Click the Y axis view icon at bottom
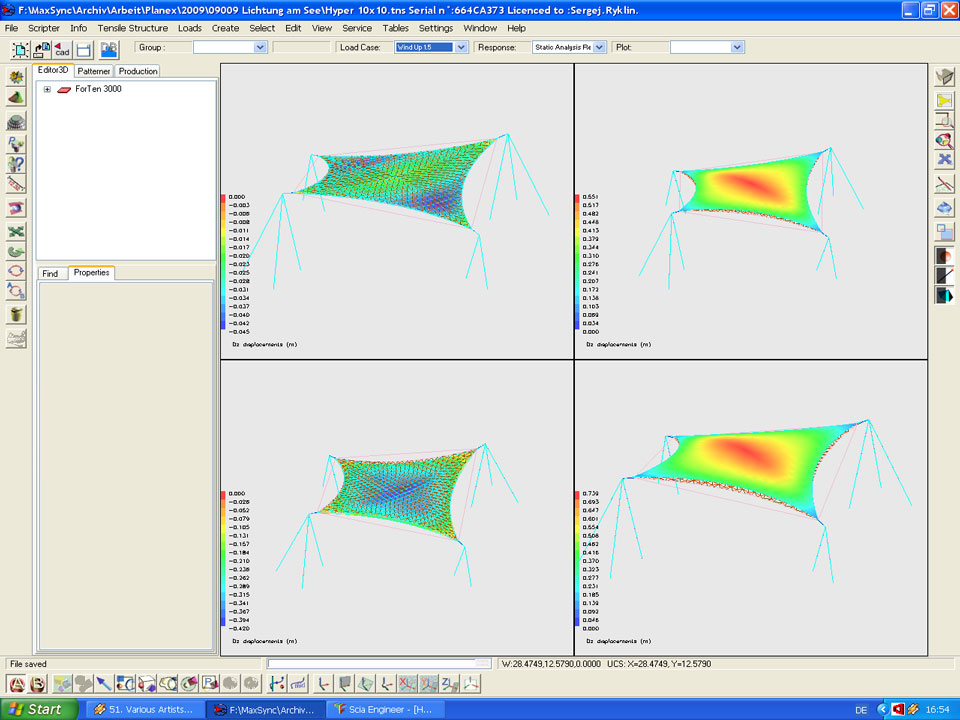The width and height of the screenshot is (960, 720). [428, 684]
